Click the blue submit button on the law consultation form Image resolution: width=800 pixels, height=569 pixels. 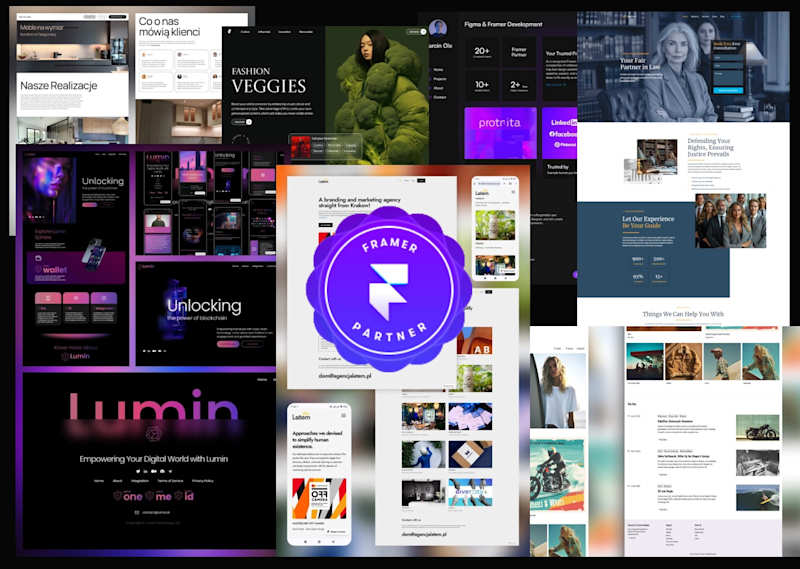click(x=728, y=90)
